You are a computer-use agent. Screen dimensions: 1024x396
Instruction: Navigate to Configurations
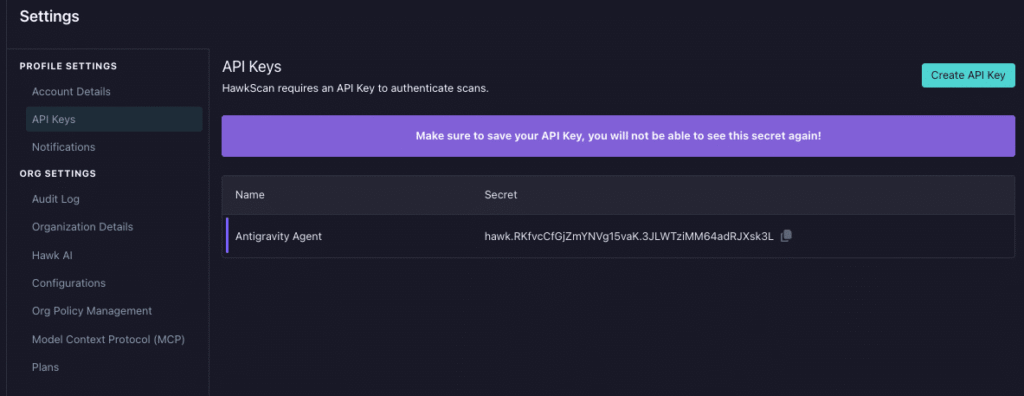point(69,283)
